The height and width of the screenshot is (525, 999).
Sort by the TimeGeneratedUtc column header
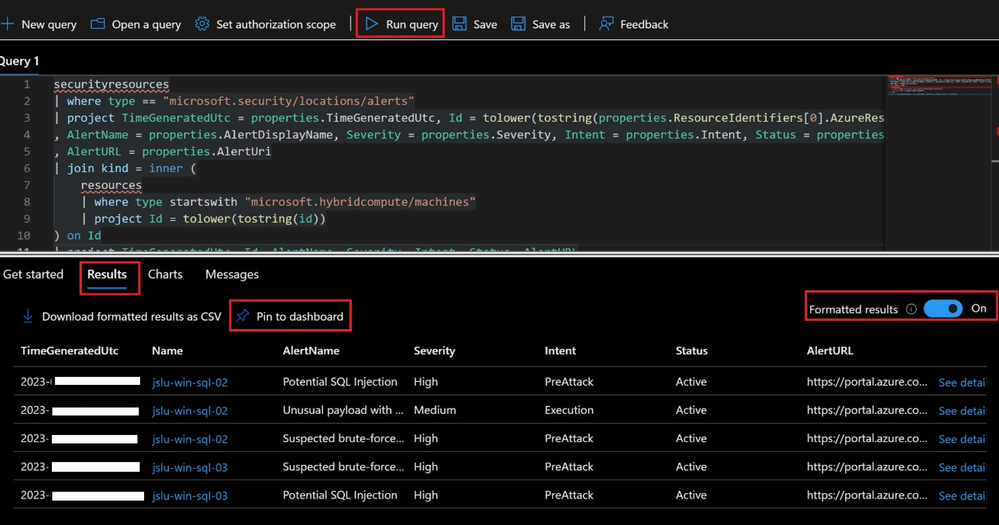(69, 350)
